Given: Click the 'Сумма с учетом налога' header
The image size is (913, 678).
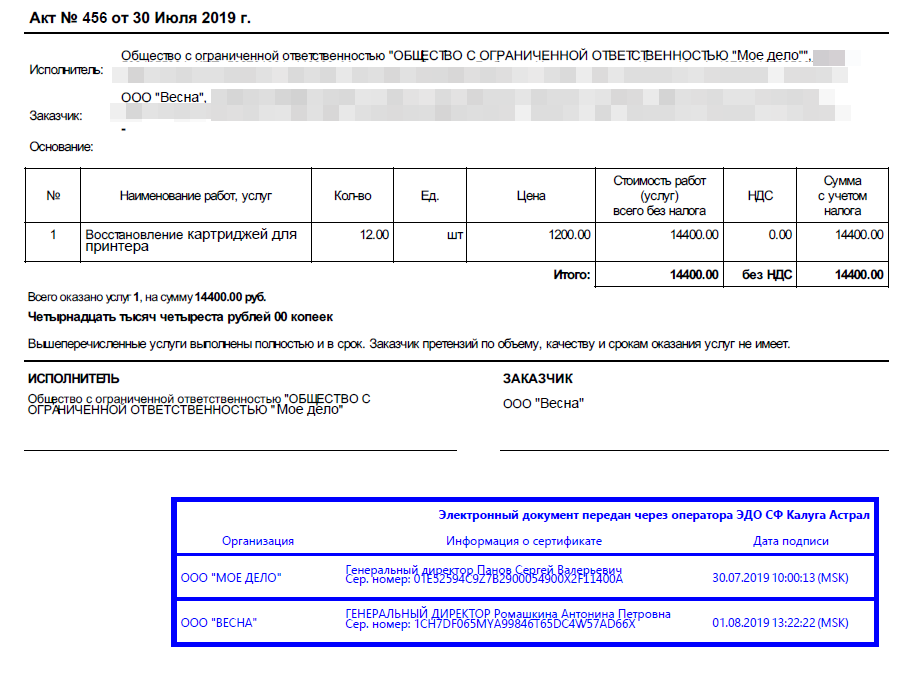Looking at the screenshot, I should pyautogui.click(x=842, y=196).
